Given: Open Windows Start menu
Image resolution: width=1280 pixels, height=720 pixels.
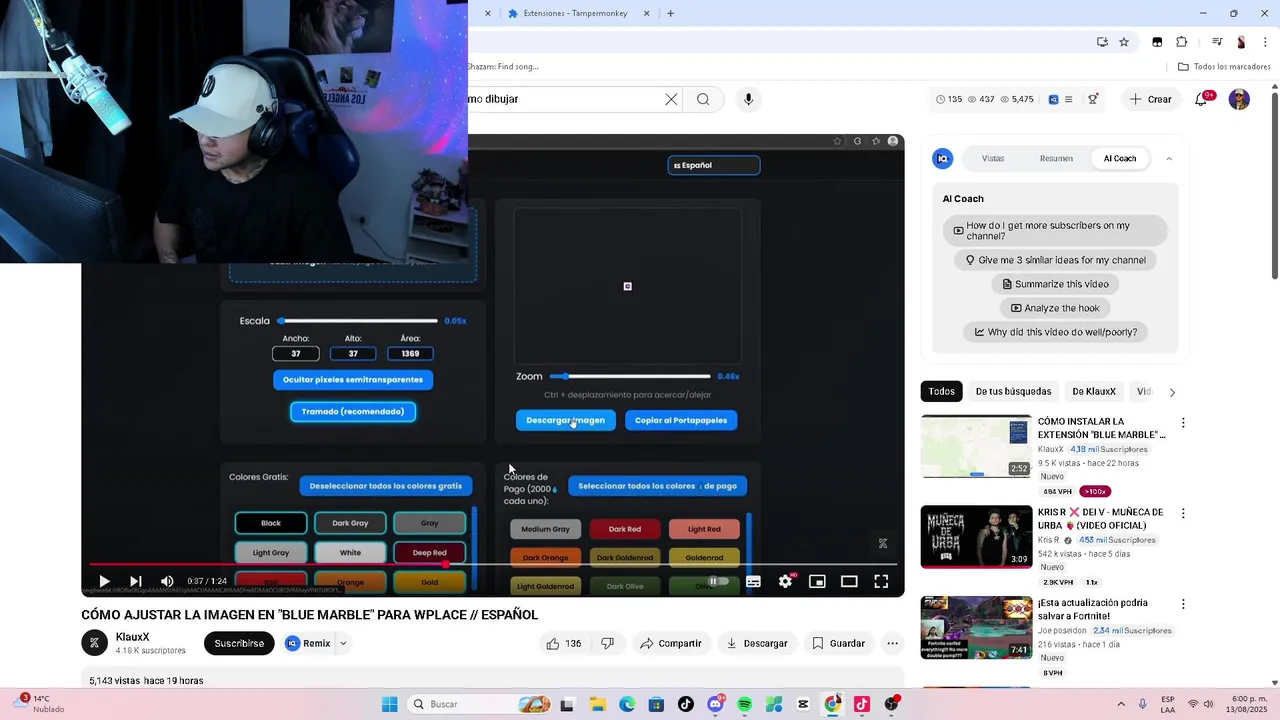Looking at the screenshot, I should [389, 704].
